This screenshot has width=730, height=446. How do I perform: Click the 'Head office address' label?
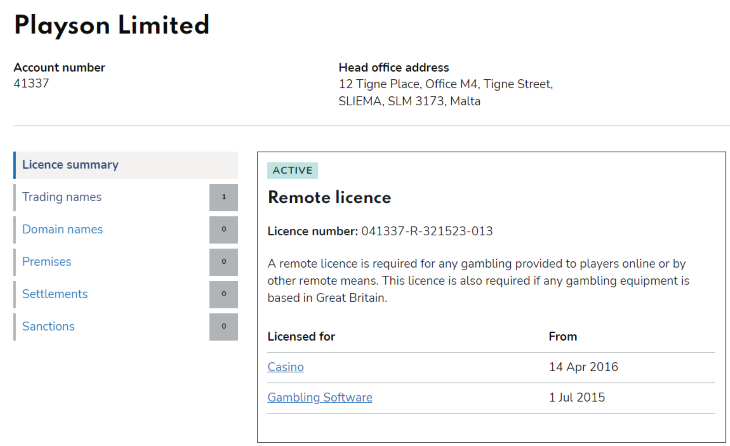394,68
